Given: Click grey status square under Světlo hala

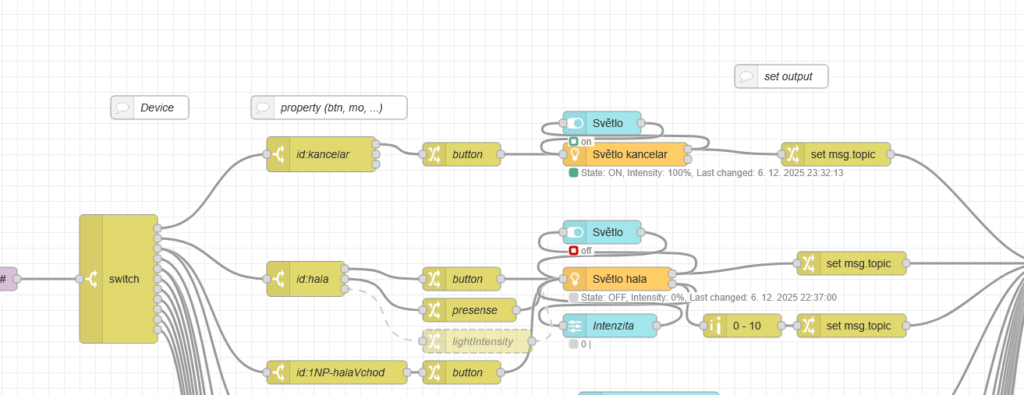Looking at the screenshot, I should 573,297.
